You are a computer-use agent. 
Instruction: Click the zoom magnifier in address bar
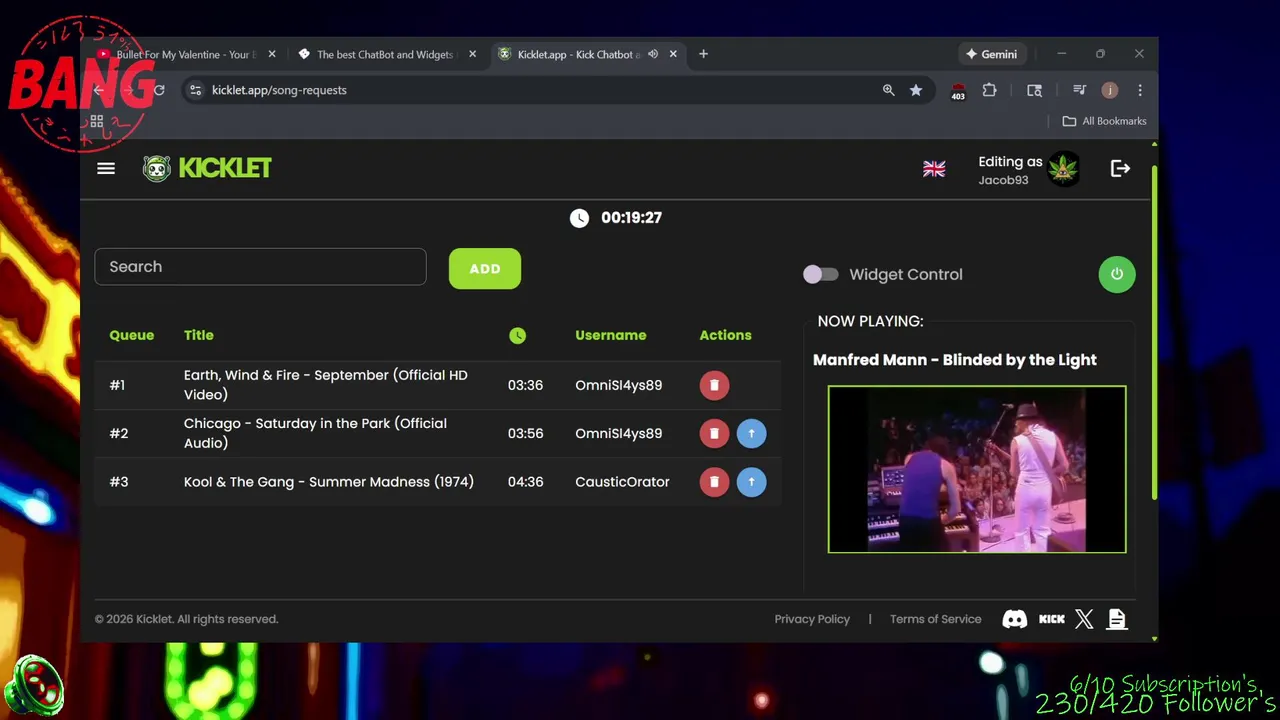click(x=888, y=90)
